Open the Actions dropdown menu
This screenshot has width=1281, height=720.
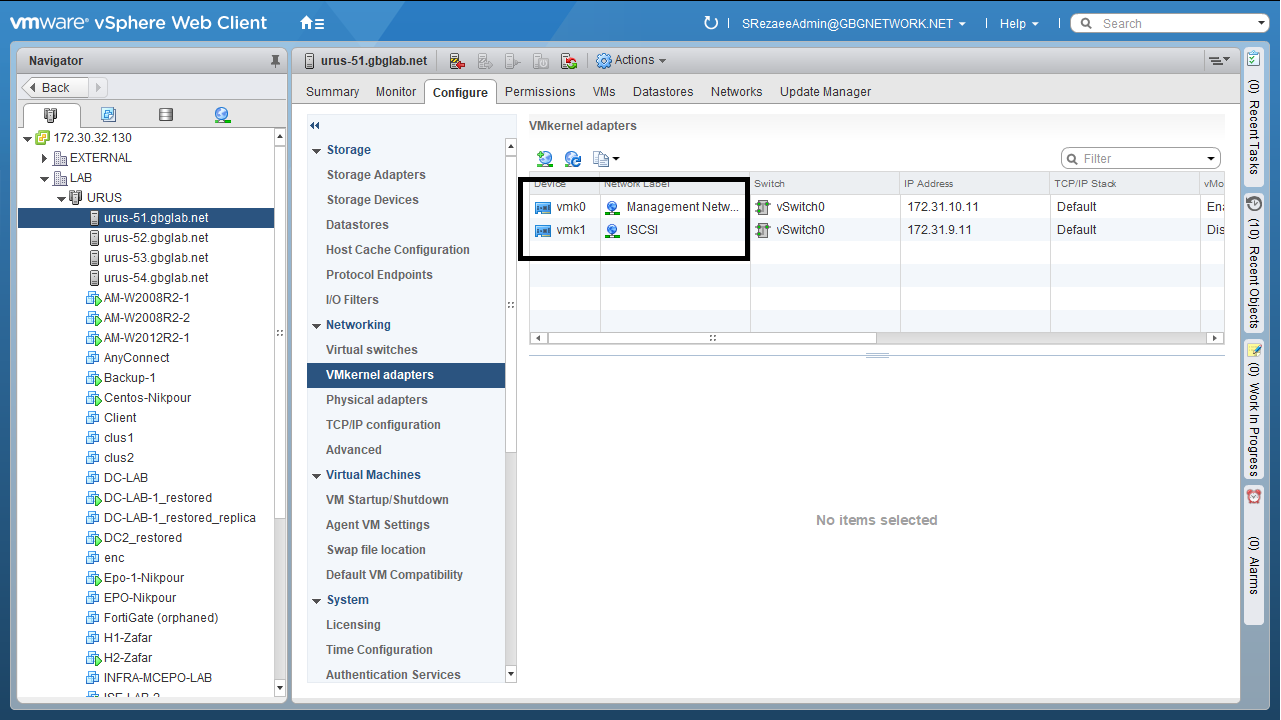click(x=631, y=61)
